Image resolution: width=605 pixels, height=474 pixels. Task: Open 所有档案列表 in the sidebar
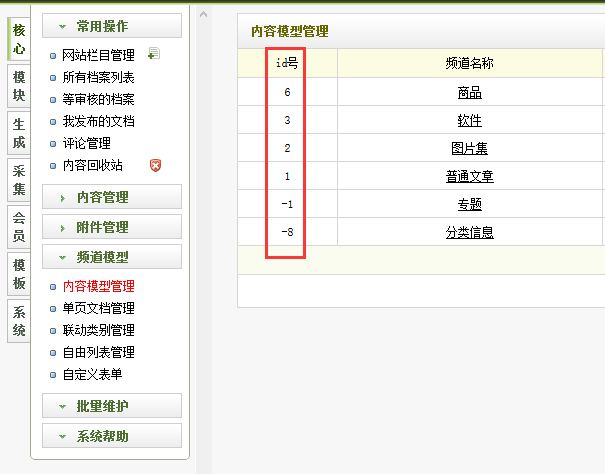pos(98,77)
